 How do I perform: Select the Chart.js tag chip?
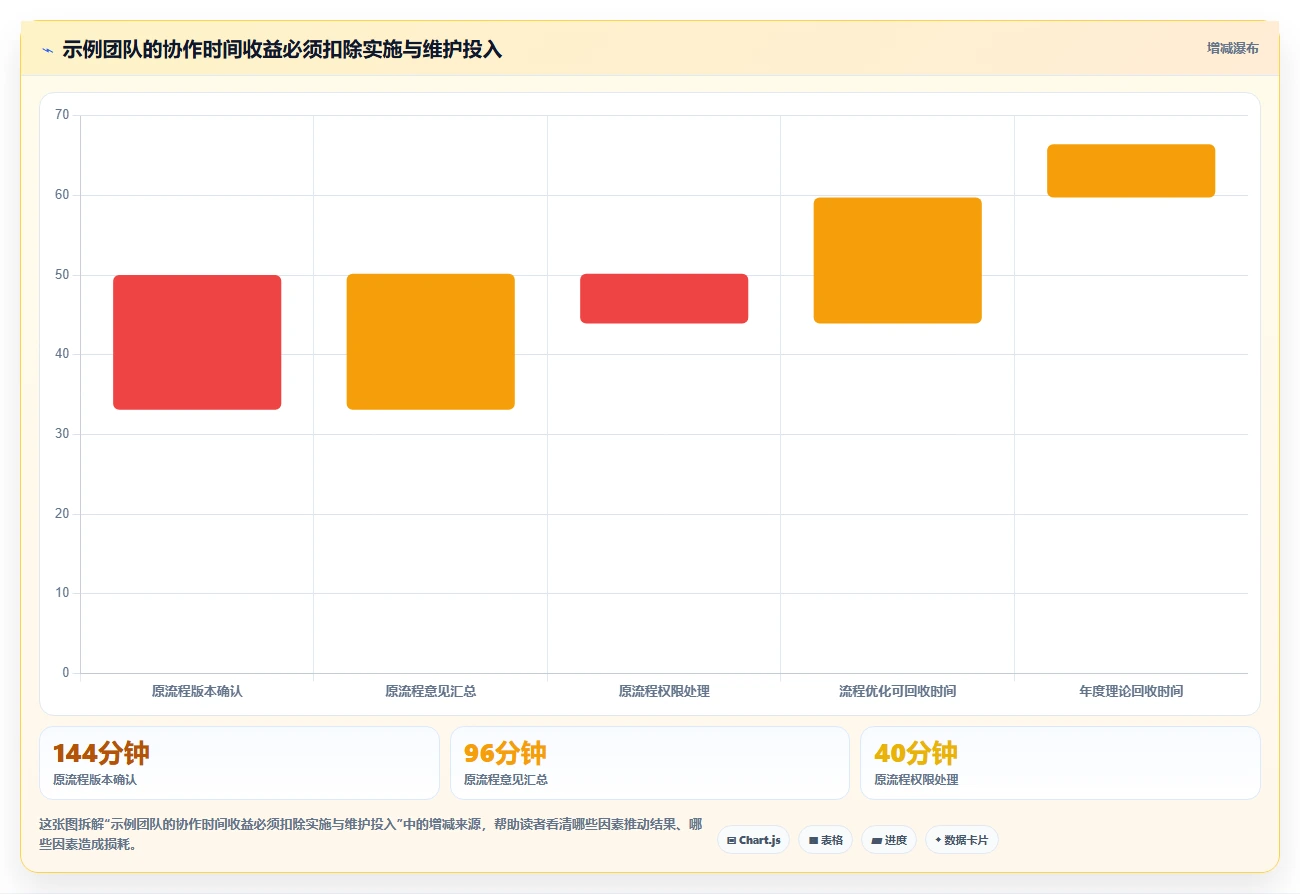(x=753, y=840)
